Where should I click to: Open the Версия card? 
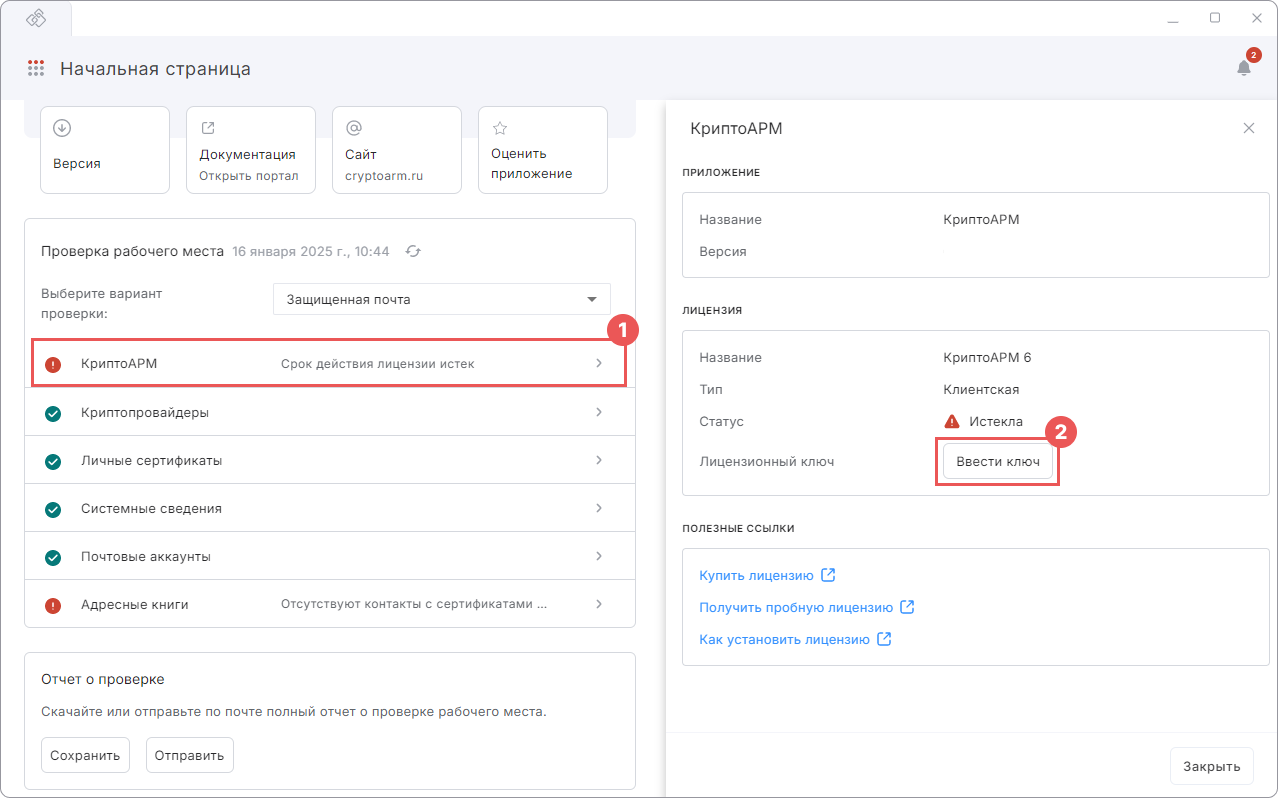click(x=105, y=150)
